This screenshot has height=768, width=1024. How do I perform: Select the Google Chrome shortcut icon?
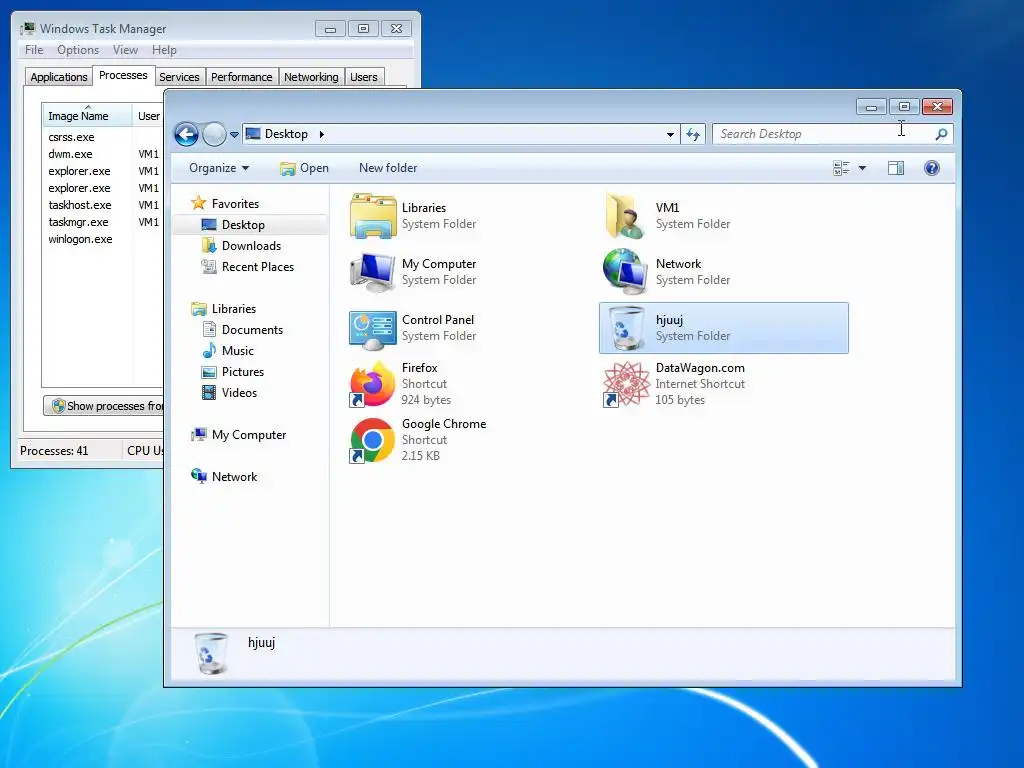(x=372, y=440)
